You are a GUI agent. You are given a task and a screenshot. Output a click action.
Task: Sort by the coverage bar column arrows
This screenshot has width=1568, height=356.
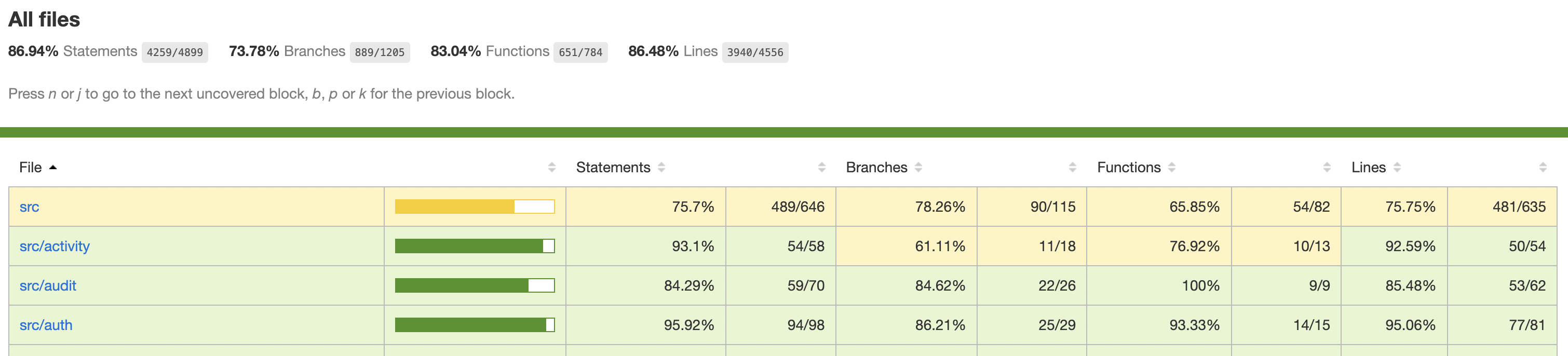click(x=551, y=167)
